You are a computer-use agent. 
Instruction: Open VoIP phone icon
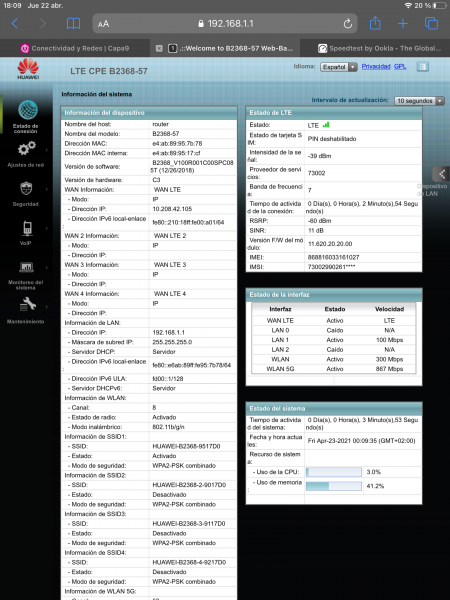coord(27,228)
